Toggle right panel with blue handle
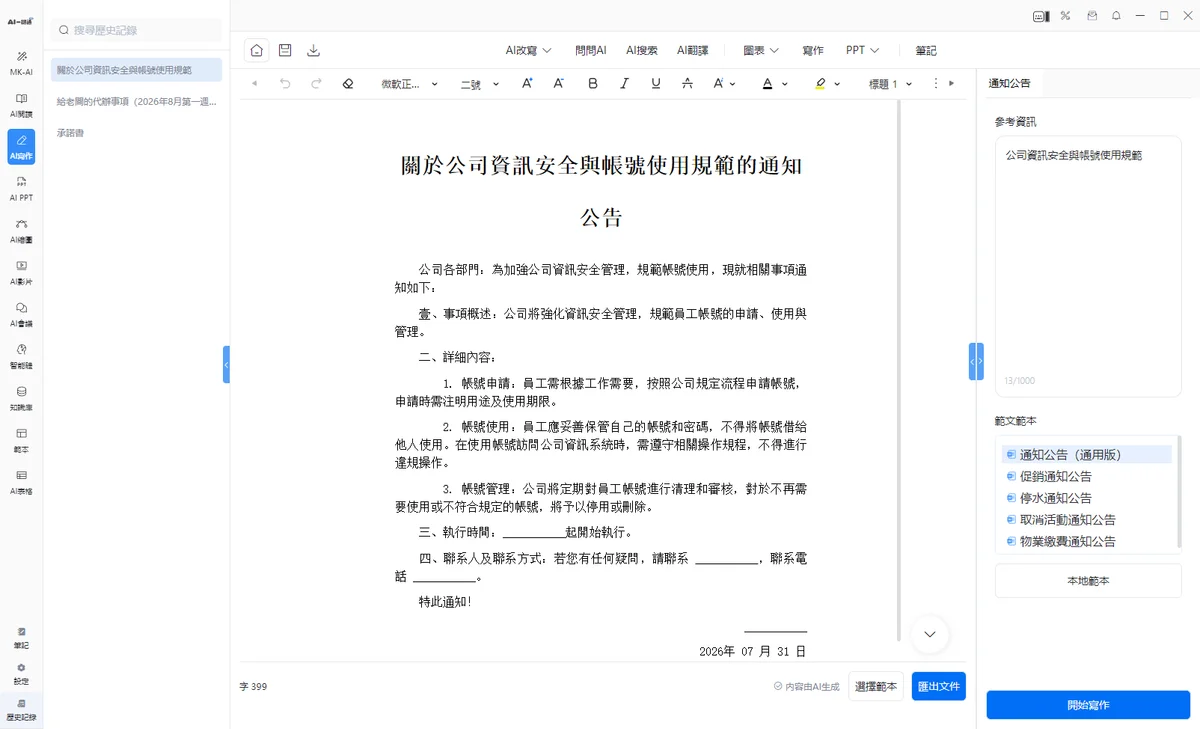Screen dimensions: 1200x729 (x=976, y=361)
